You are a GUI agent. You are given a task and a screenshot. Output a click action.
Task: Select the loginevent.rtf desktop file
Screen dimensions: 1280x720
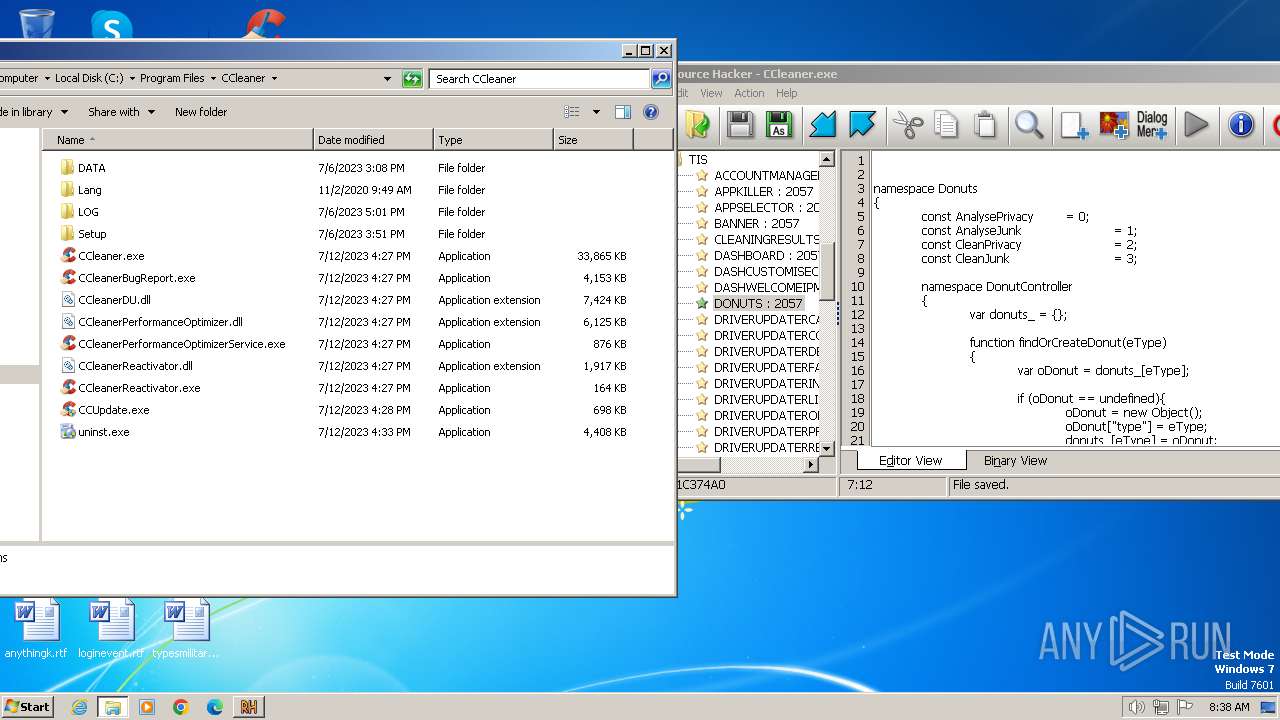coord(111,630)
